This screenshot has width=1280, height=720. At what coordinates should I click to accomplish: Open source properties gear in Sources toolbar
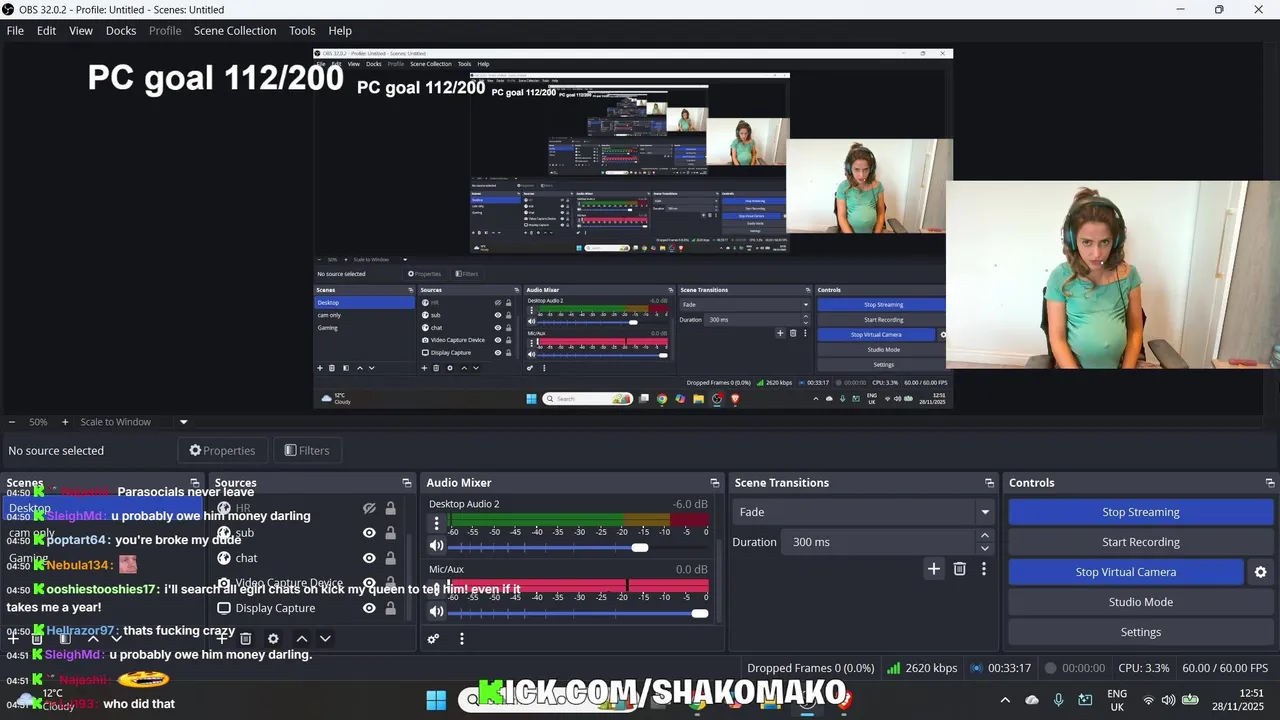tap(273, 638)
